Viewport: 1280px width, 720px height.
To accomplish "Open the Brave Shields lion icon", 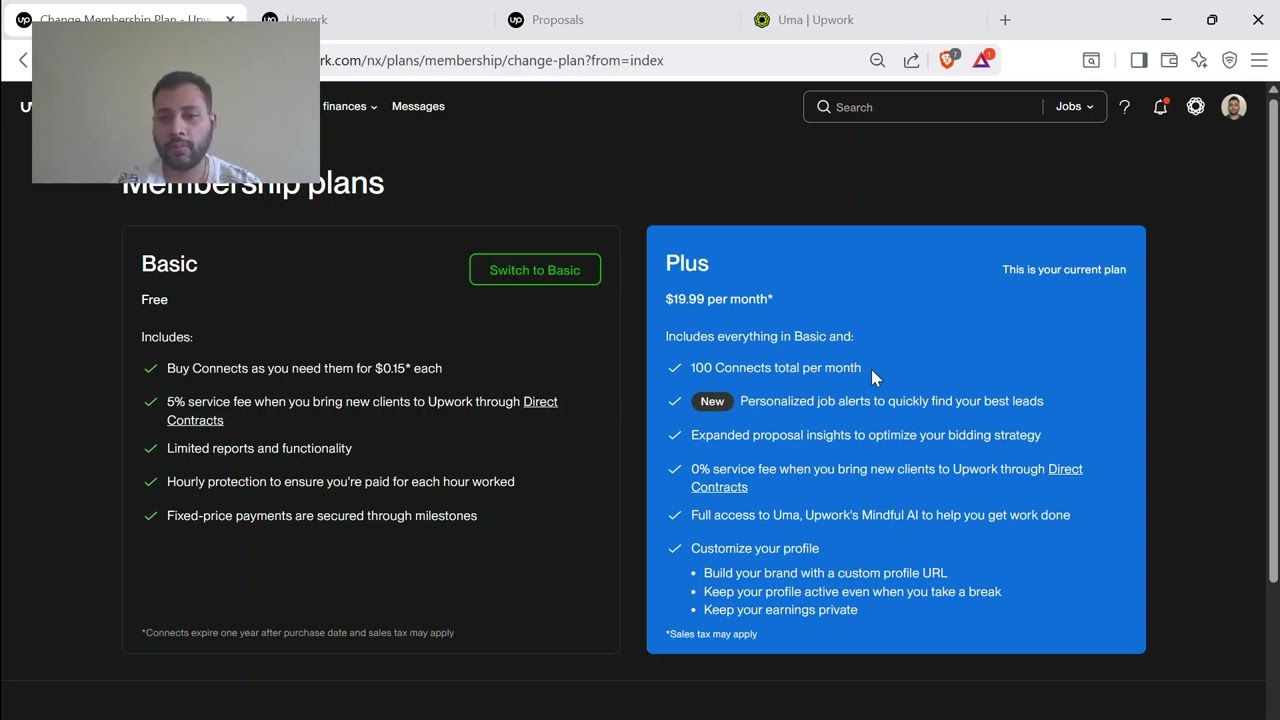I will click(947, 59).
